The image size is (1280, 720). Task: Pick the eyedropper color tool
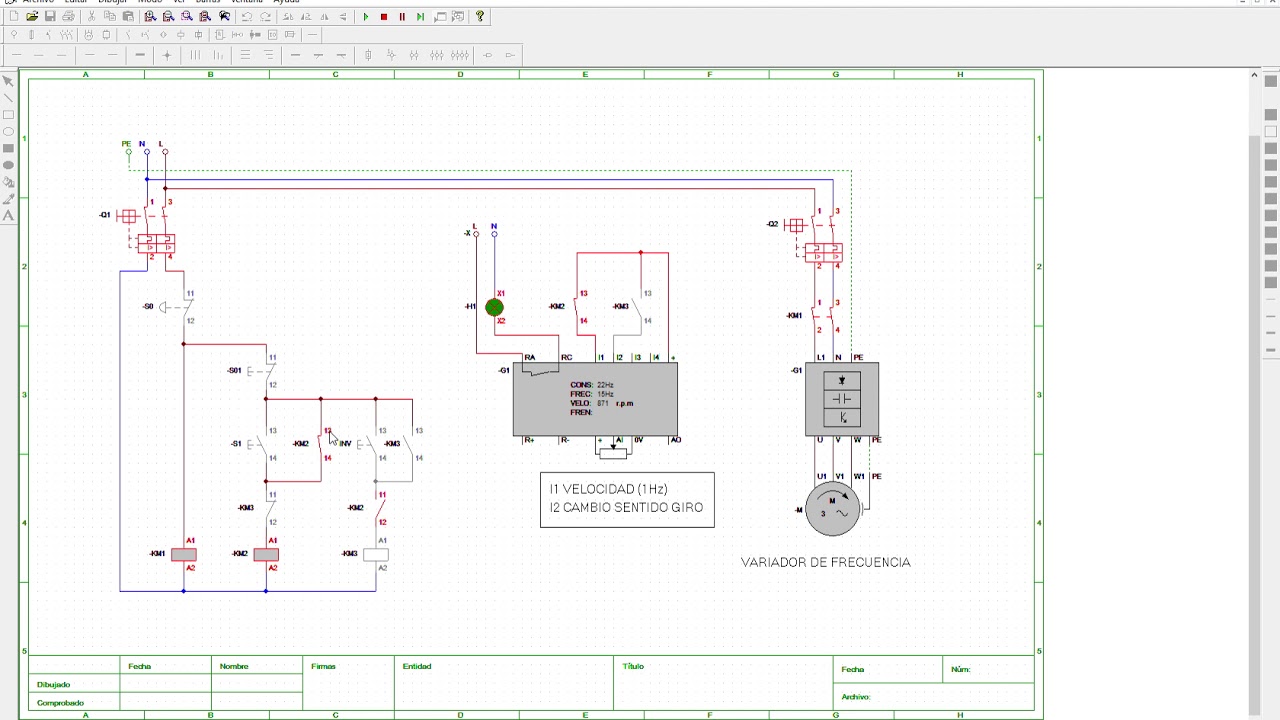[8, 199]
